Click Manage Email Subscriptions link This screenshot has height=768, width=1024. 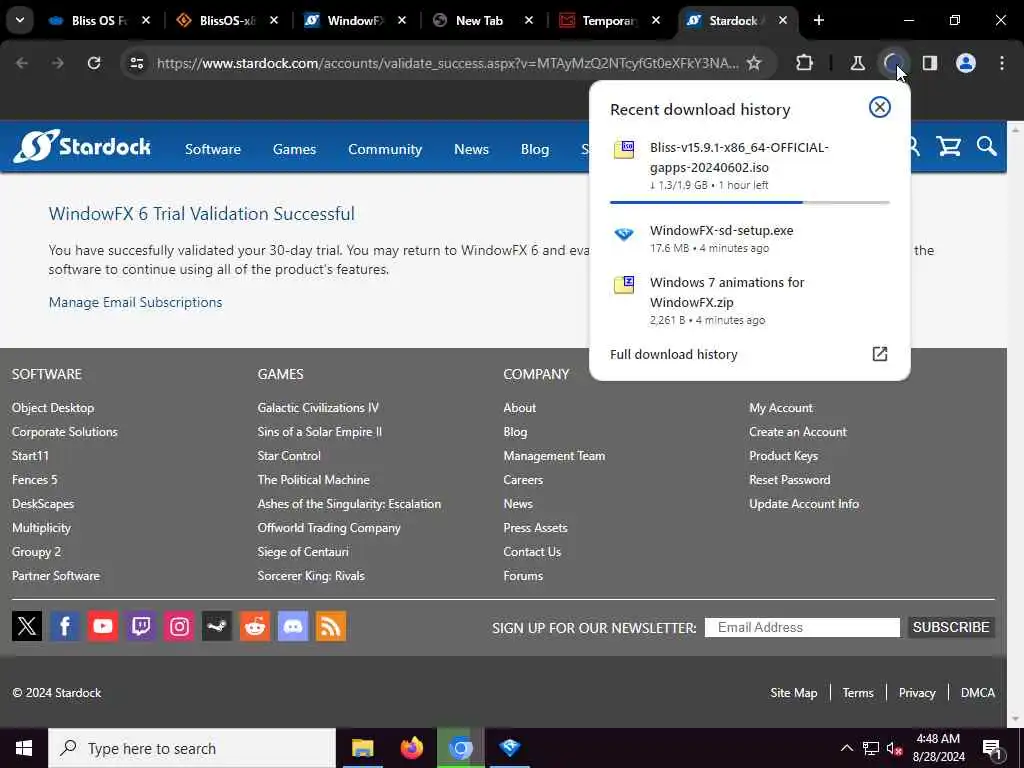click(135, 302)
